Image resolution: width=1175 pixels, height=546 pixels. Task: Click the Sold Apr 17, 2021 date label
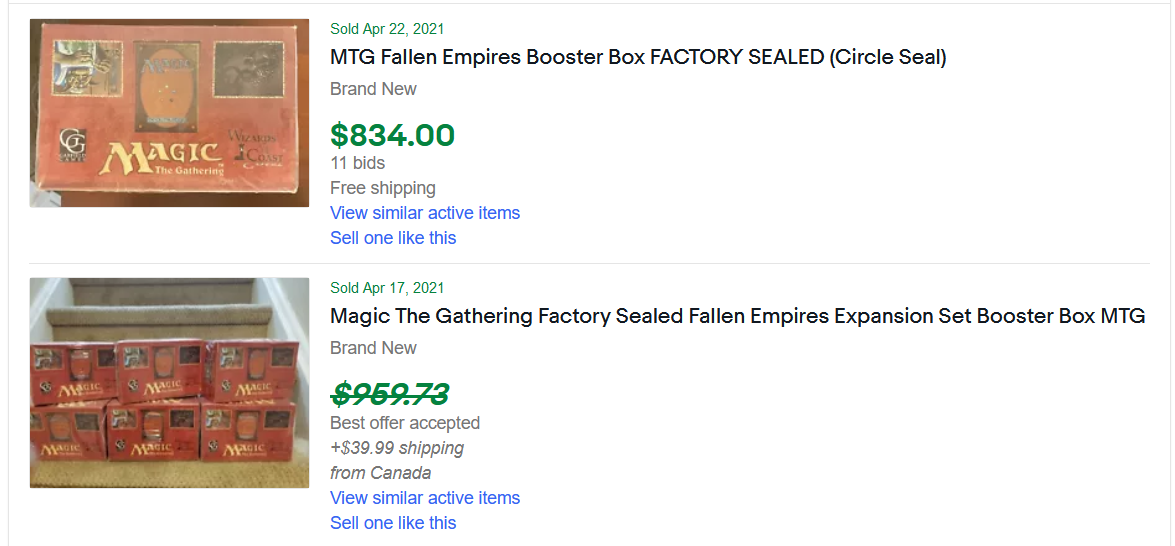pyautogui.click(x=387, y=288)
